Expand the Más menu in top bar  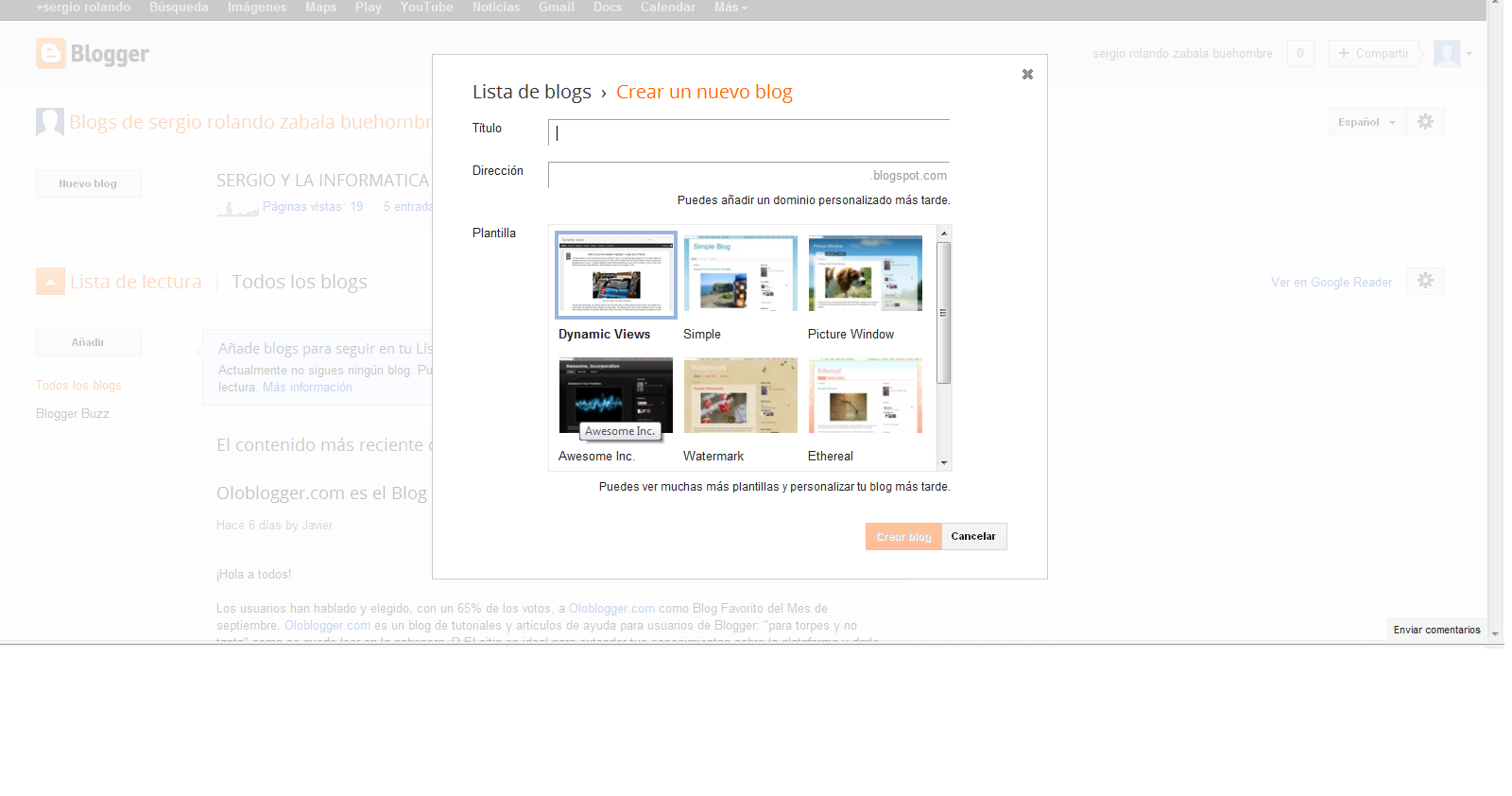point(730,8)
